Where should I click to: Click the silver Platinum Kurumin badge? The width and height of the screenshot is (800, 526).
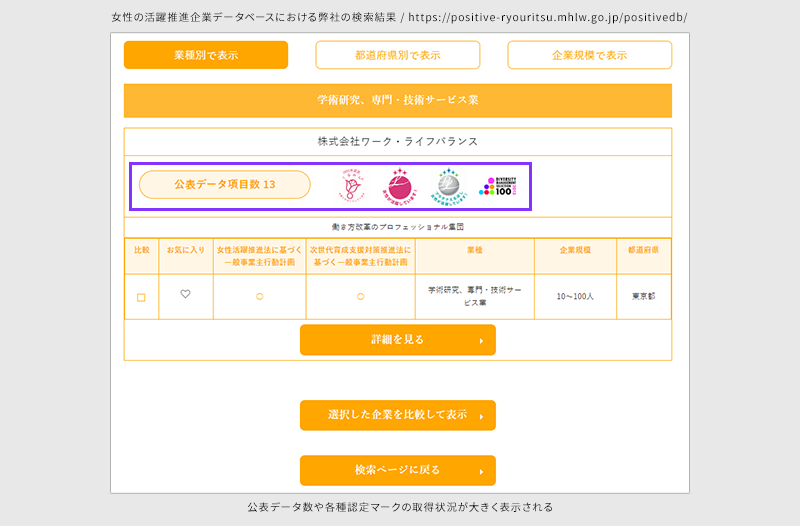[x=448, y=186]
